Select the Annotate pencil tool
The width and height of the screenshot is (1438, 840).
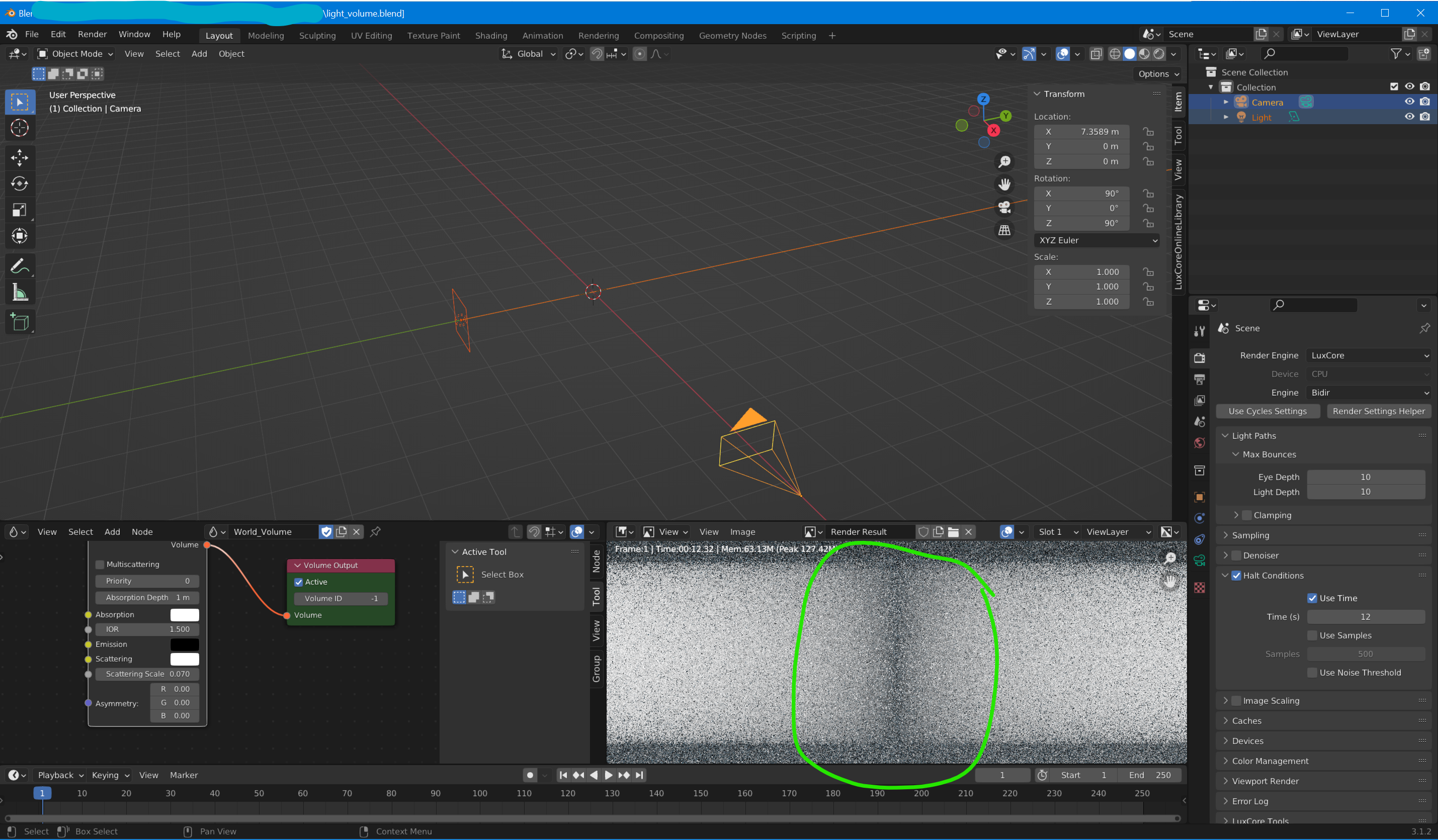point(20,266)
